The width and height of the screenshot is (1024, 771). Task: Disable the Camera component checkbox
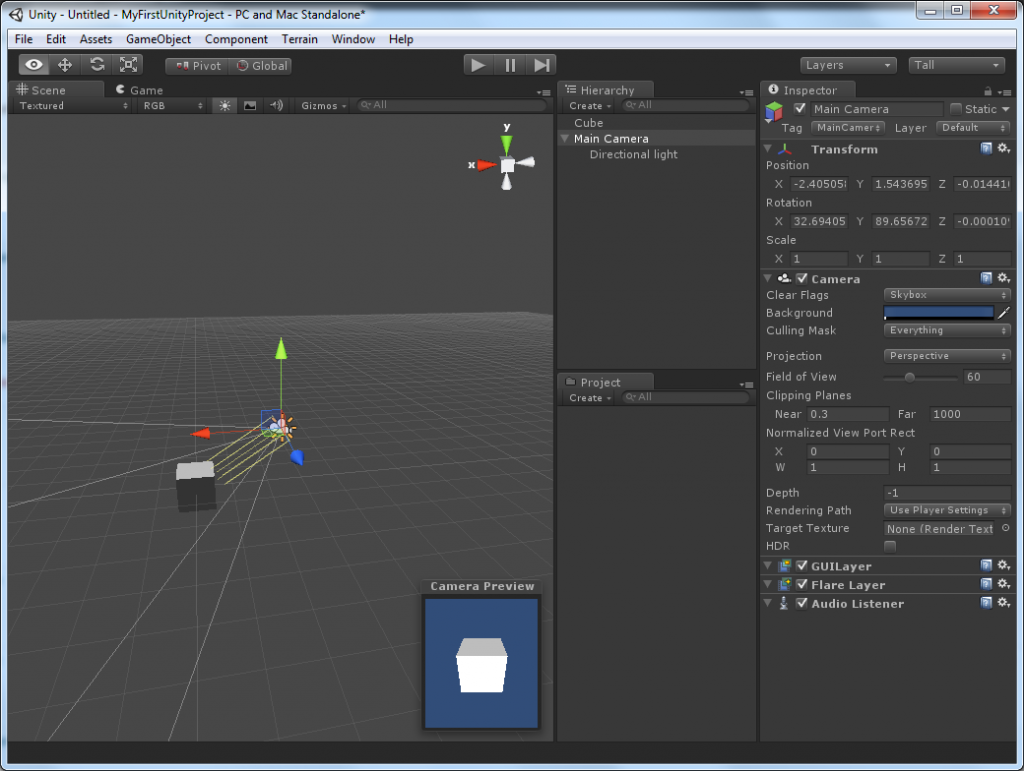coord(802,279)
